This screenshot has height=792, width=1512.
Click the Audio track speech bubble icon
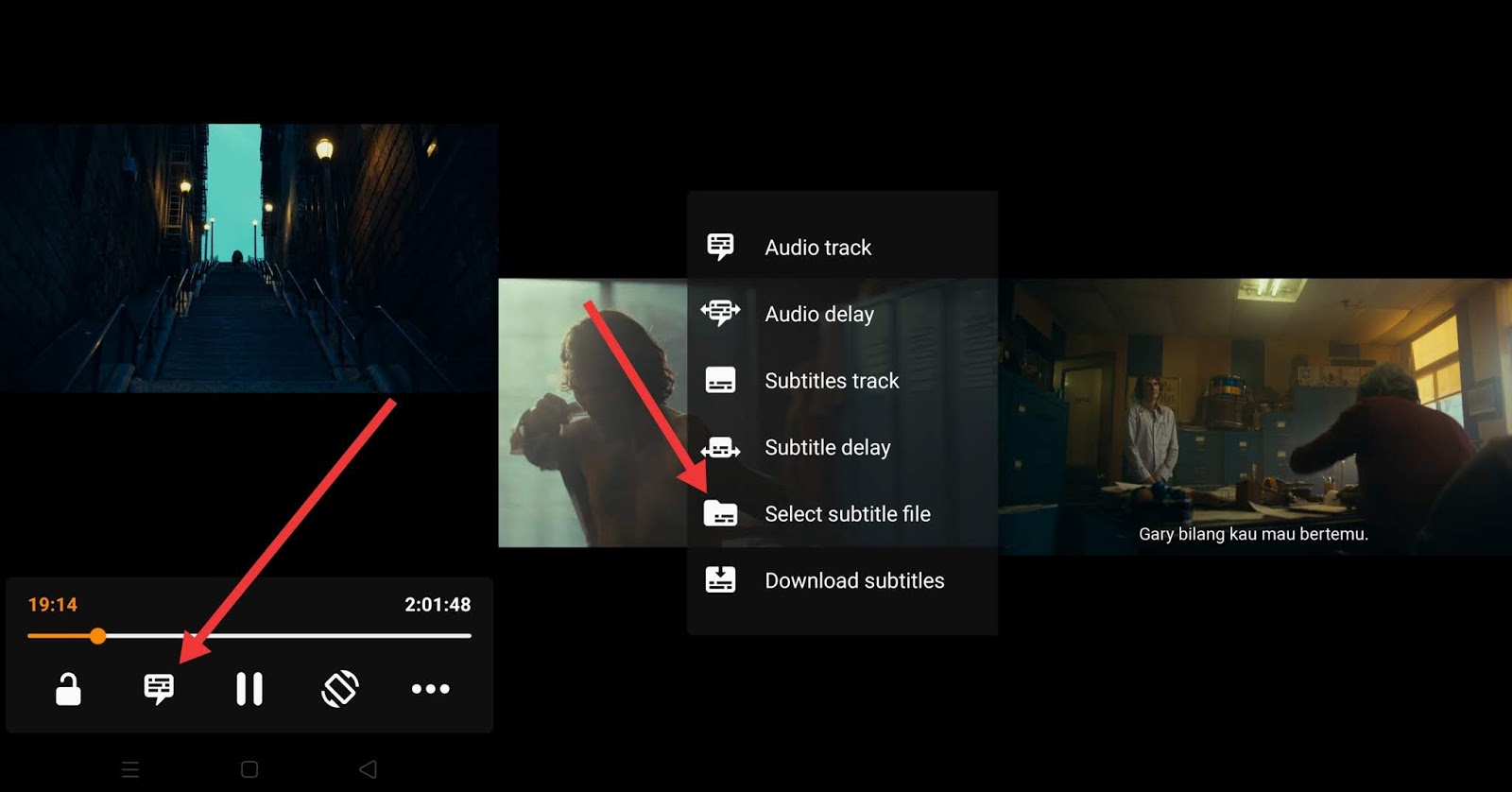(x=721, y=247)
